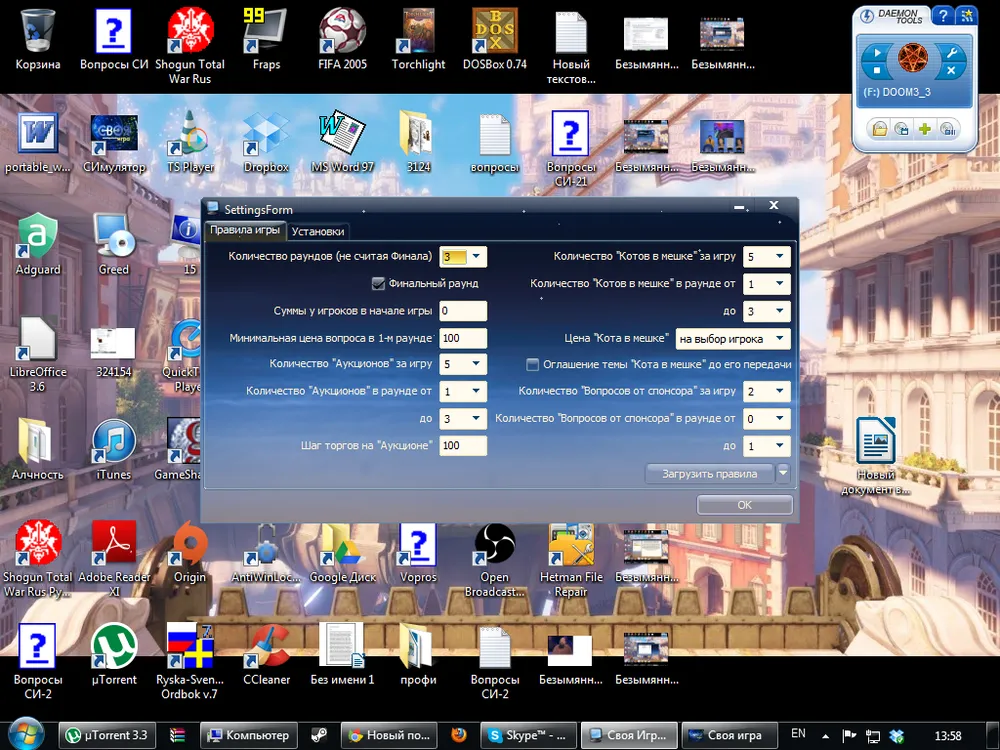This screenshot has width=1000, height=750.
Task: Click the "Загрузить правила" button
Action: click(x=710, y=474)
